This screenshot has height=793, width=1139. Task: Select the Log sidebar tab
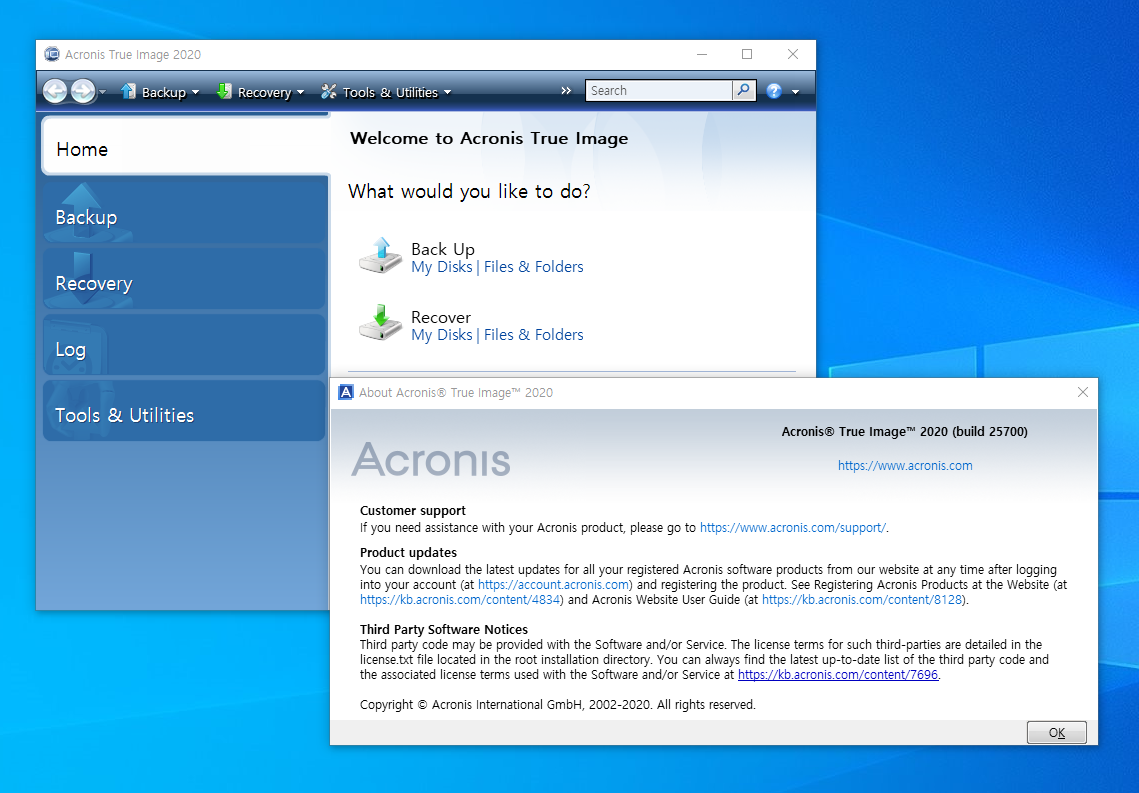point(185,344)
